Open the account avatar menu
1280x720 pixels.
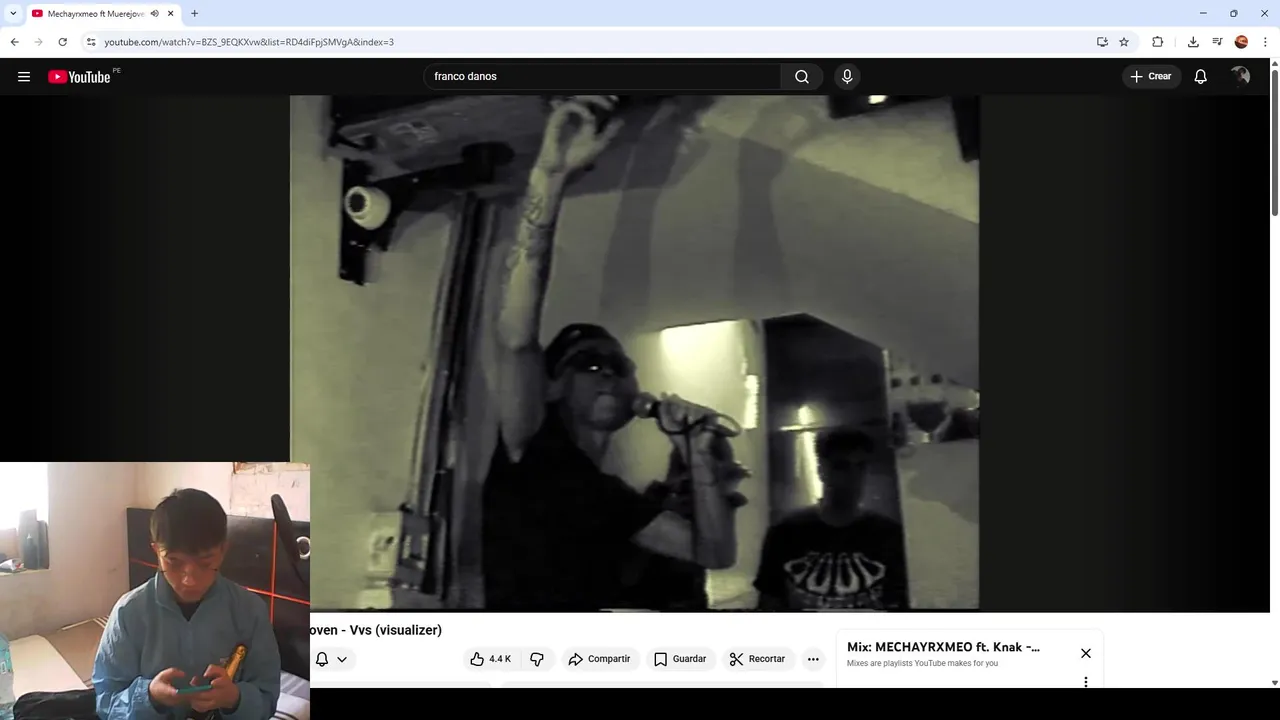pos(1241,76)
